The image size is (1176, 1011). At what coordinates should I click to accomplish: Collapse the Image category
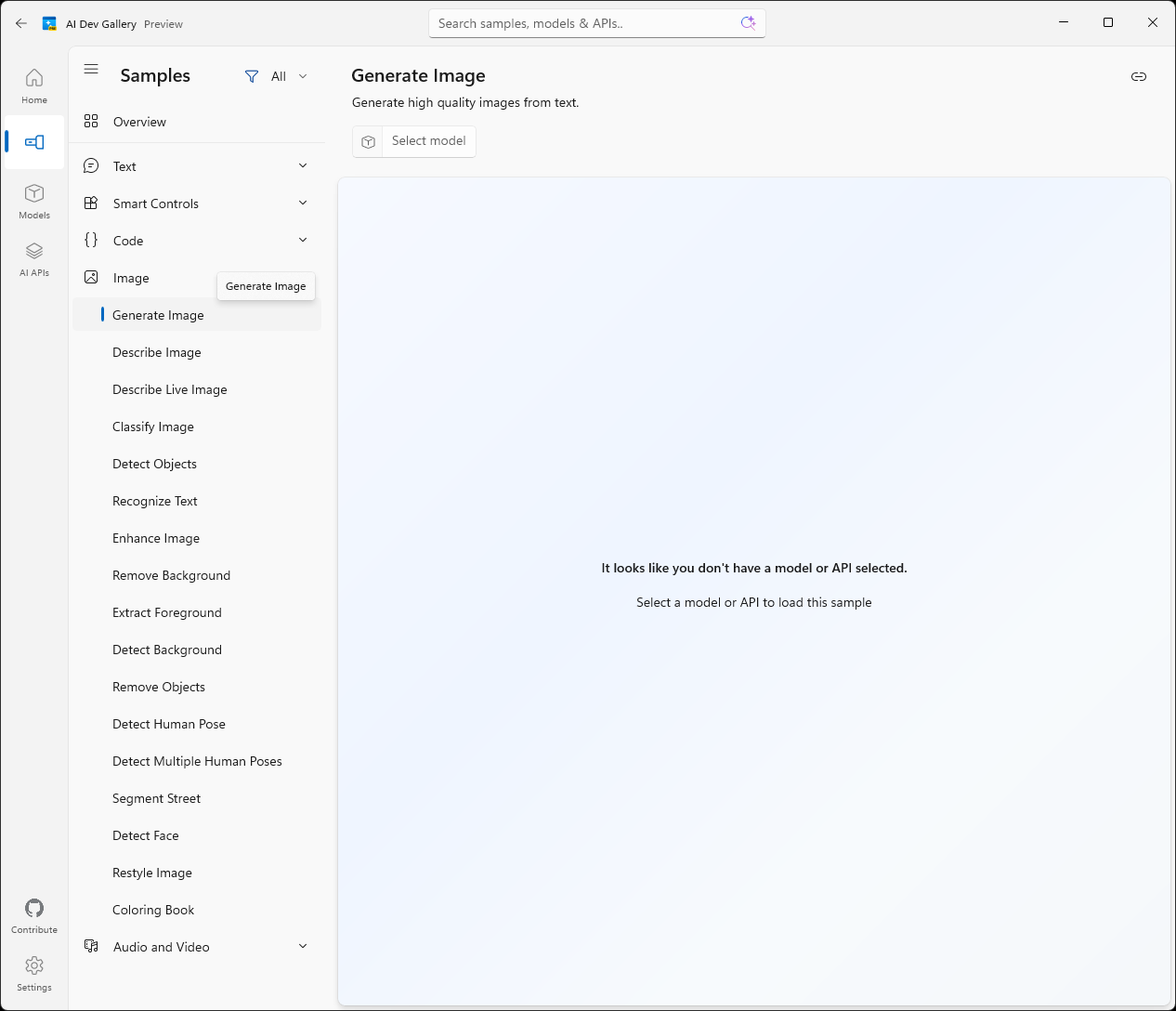pos(197,278)
